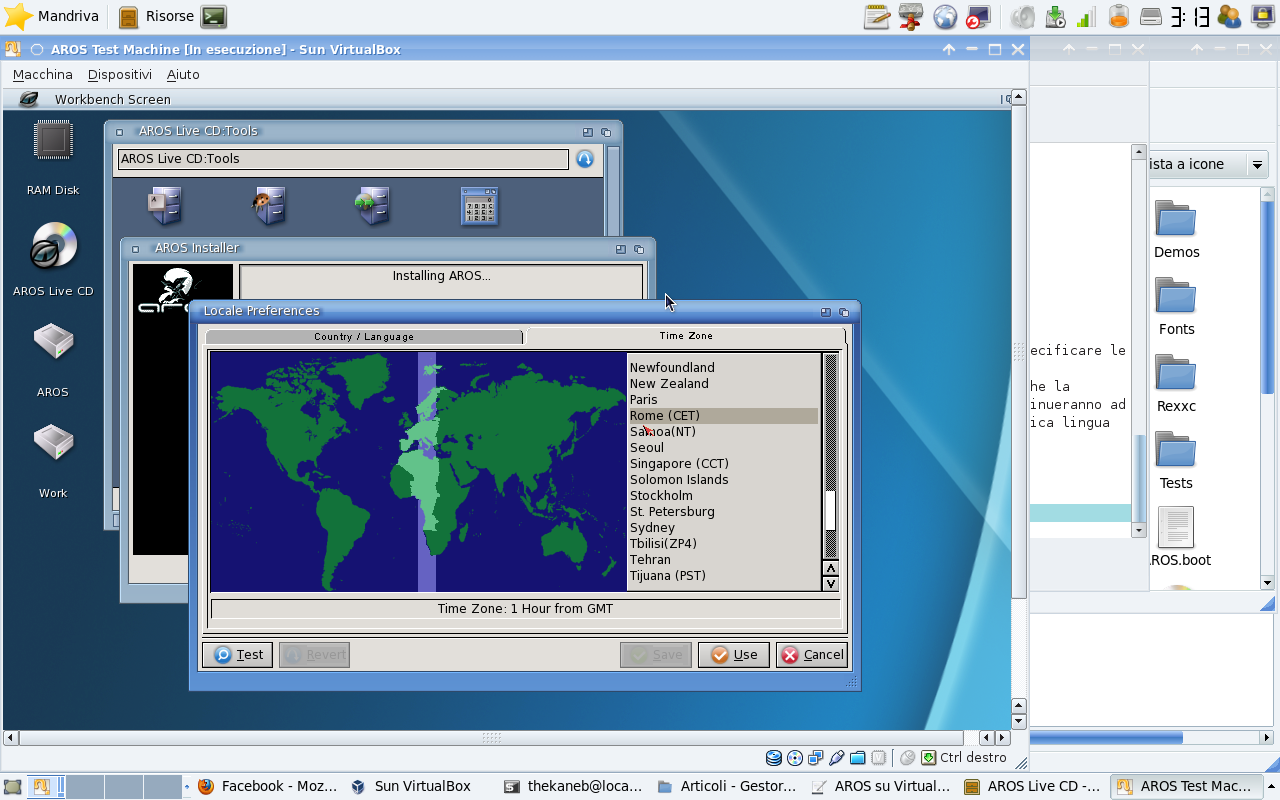The image size is (1280, 800).
Task: Switch to Sun VirtualBox taskbar entry
Action: click(412, 787)
